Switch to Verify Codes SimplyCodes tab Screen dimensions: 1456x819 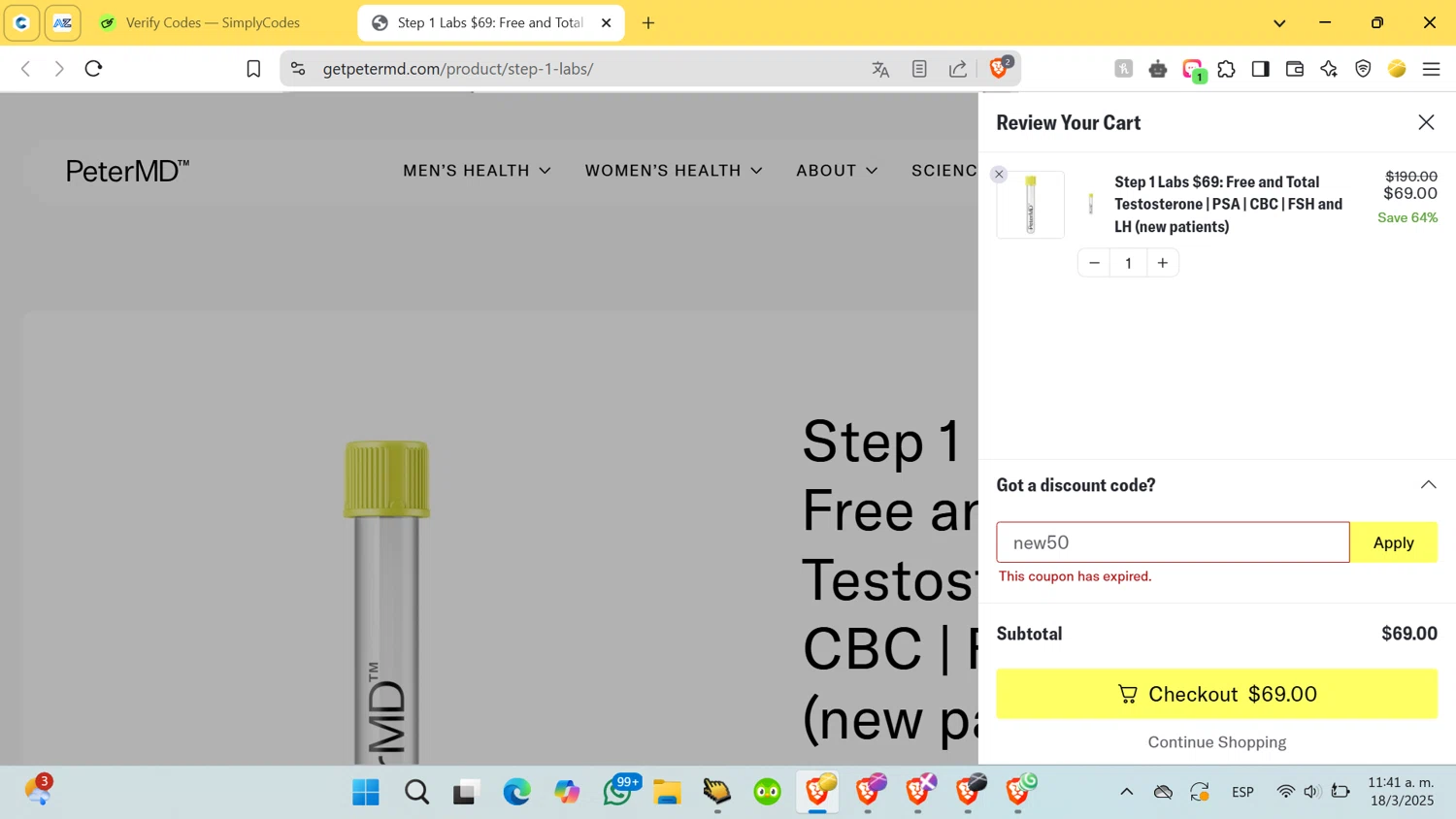pyautogui.click(x=213, y=22)
